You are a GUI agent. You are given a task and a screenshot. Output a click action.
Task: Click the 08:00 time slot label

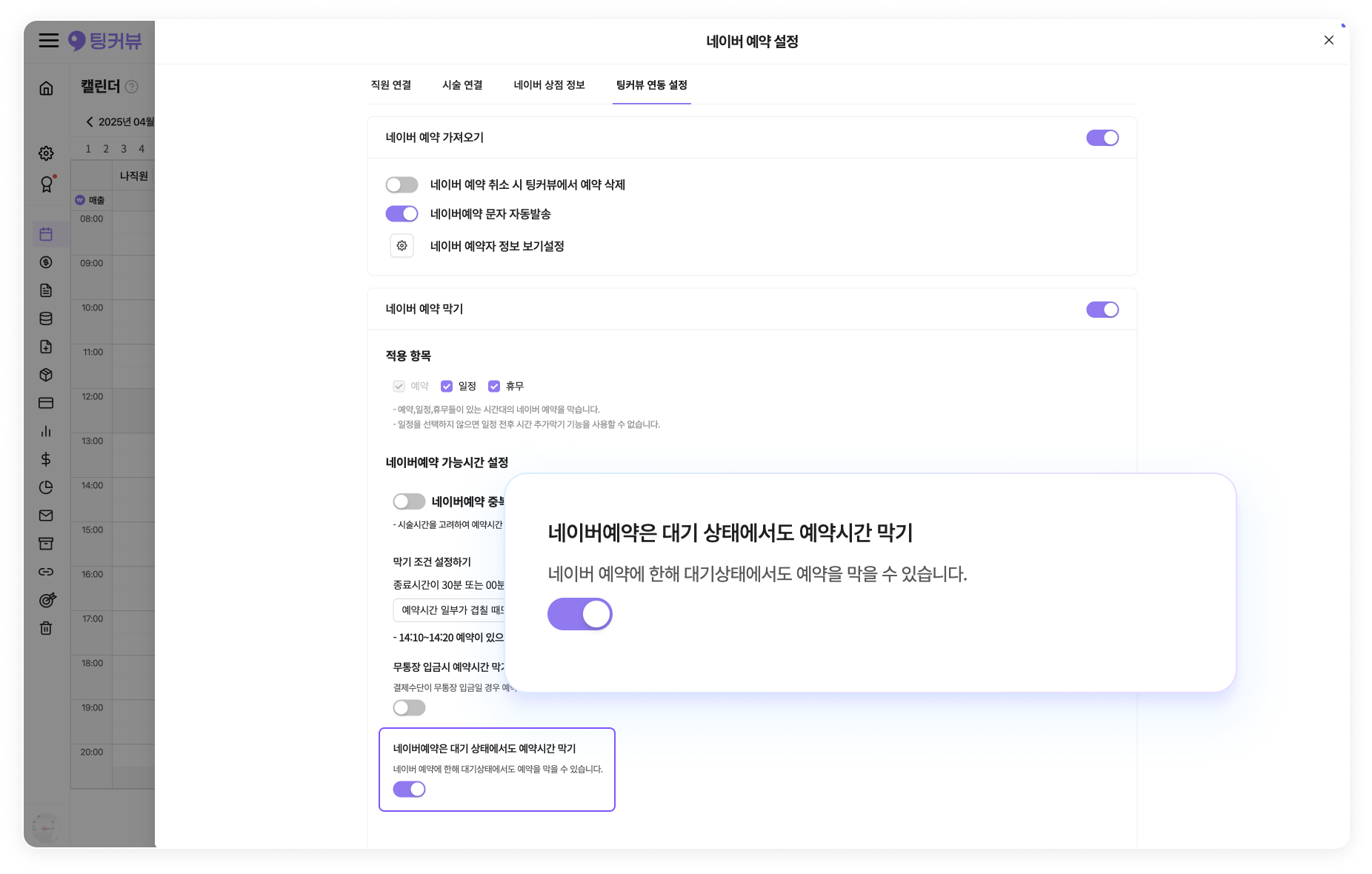tap(92, 218)
